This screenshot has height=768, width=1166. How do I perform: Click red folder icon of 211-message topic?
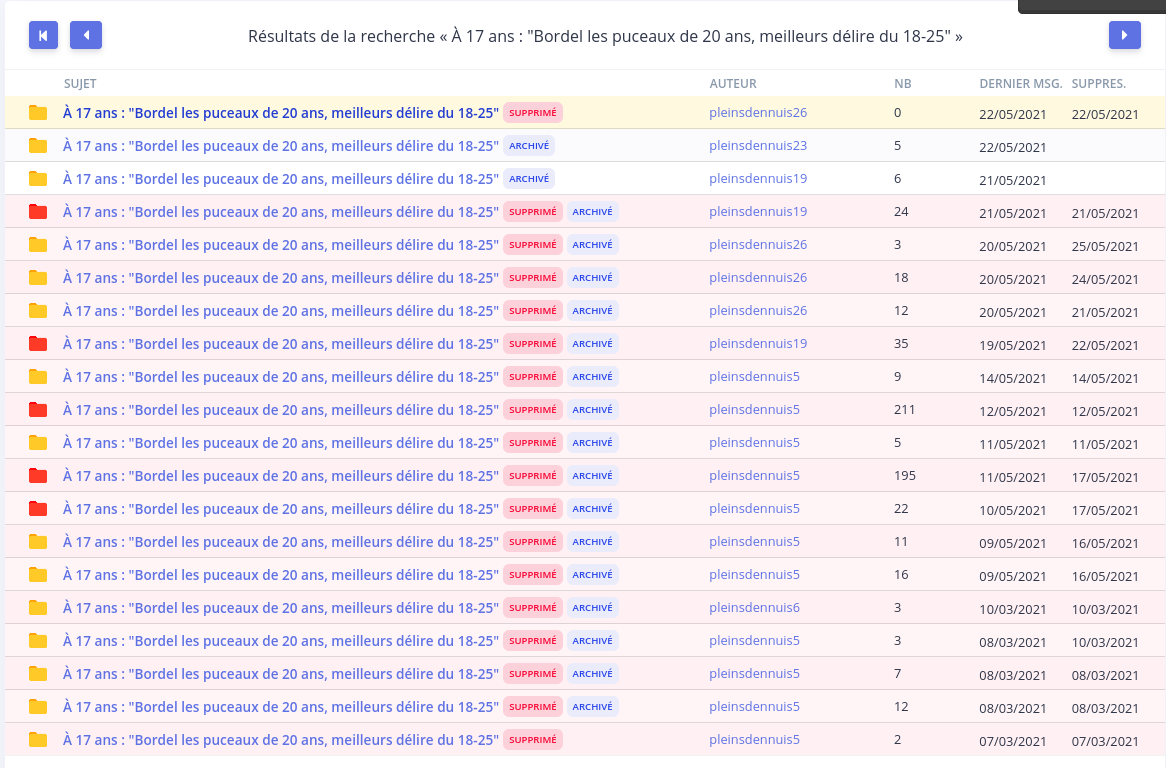coord(38,410)
